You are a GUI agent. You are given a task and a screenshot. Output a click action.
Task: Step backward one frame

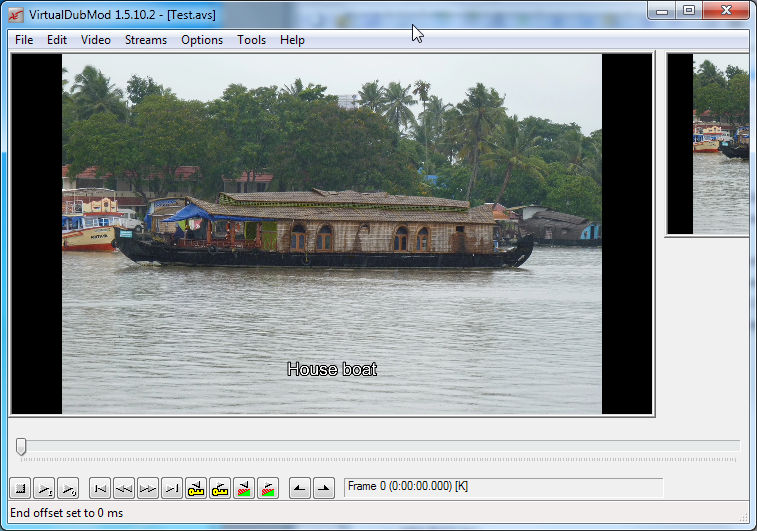(x=124, y=489)
